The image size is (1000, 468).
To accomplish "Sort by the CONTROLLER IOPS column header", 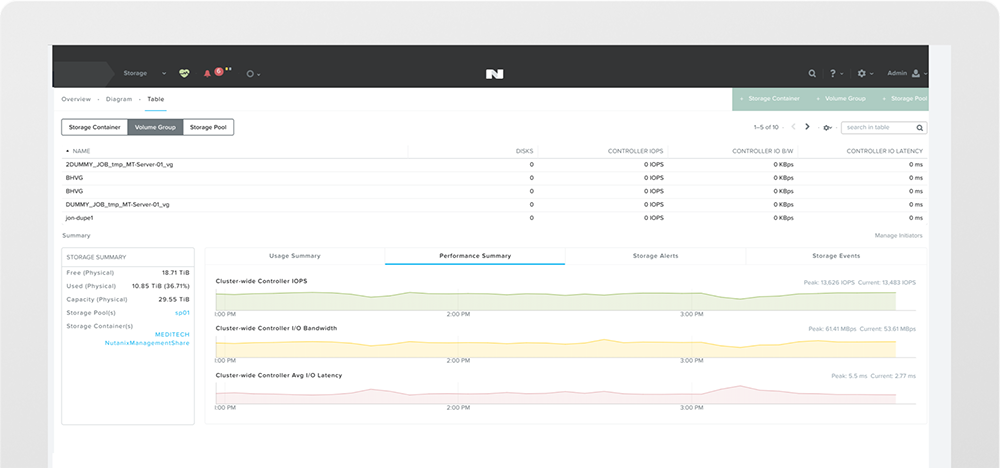I will [x=635, y=151].
